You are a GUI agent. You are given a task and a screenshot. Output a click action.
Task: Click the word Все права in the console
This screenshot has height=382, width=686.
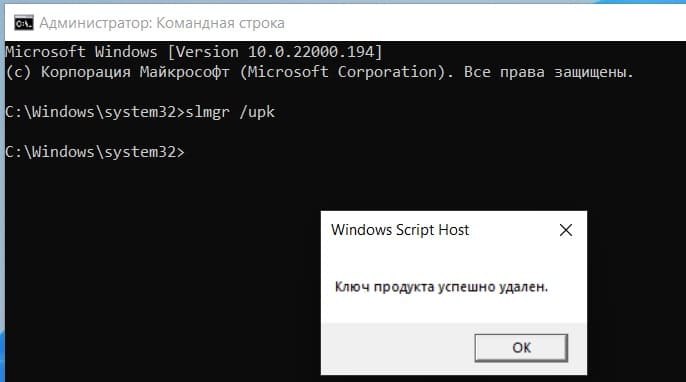pos(504,72)
